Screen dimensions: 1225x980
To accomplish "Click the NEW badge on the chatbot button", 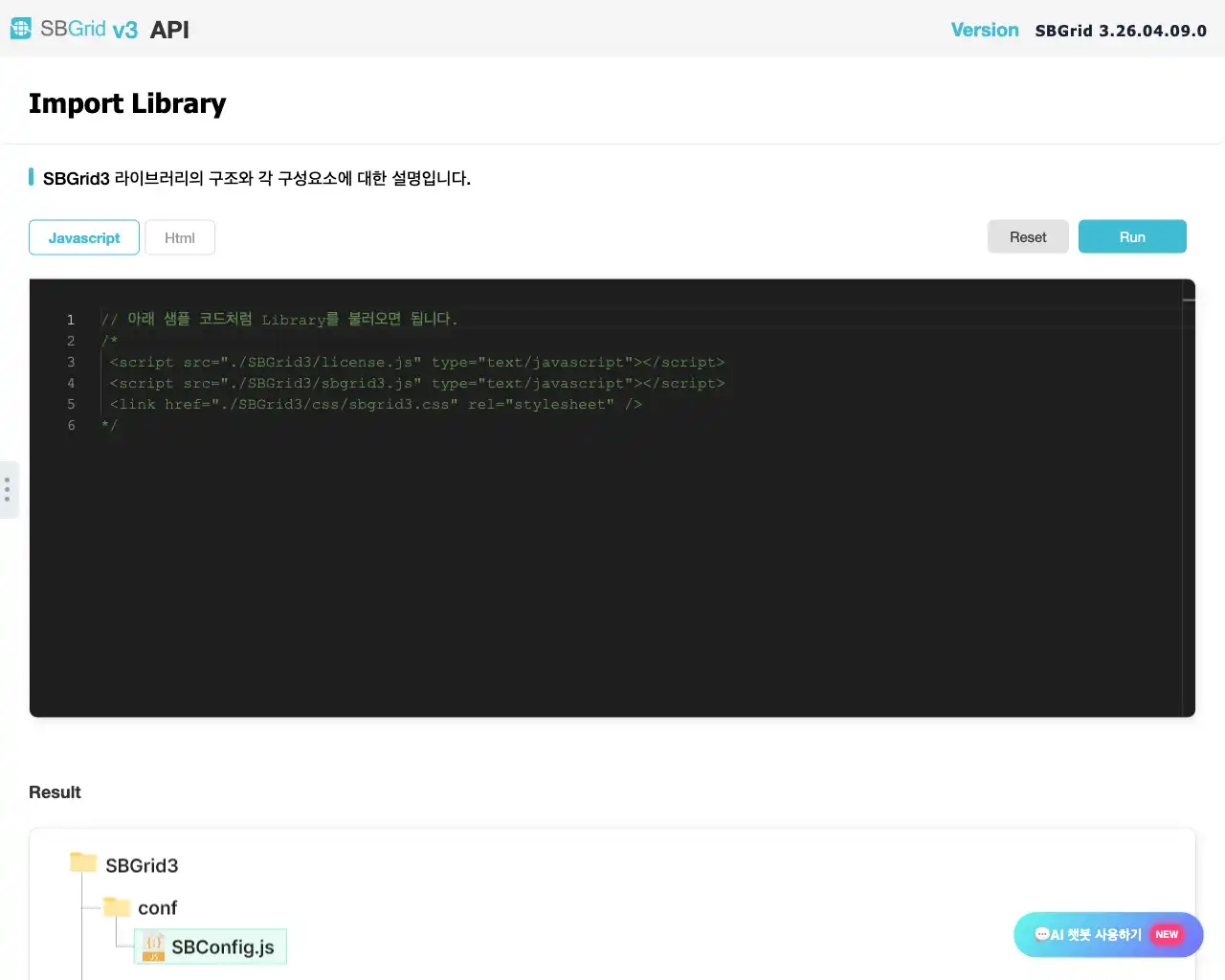I will click(1167, 935).
